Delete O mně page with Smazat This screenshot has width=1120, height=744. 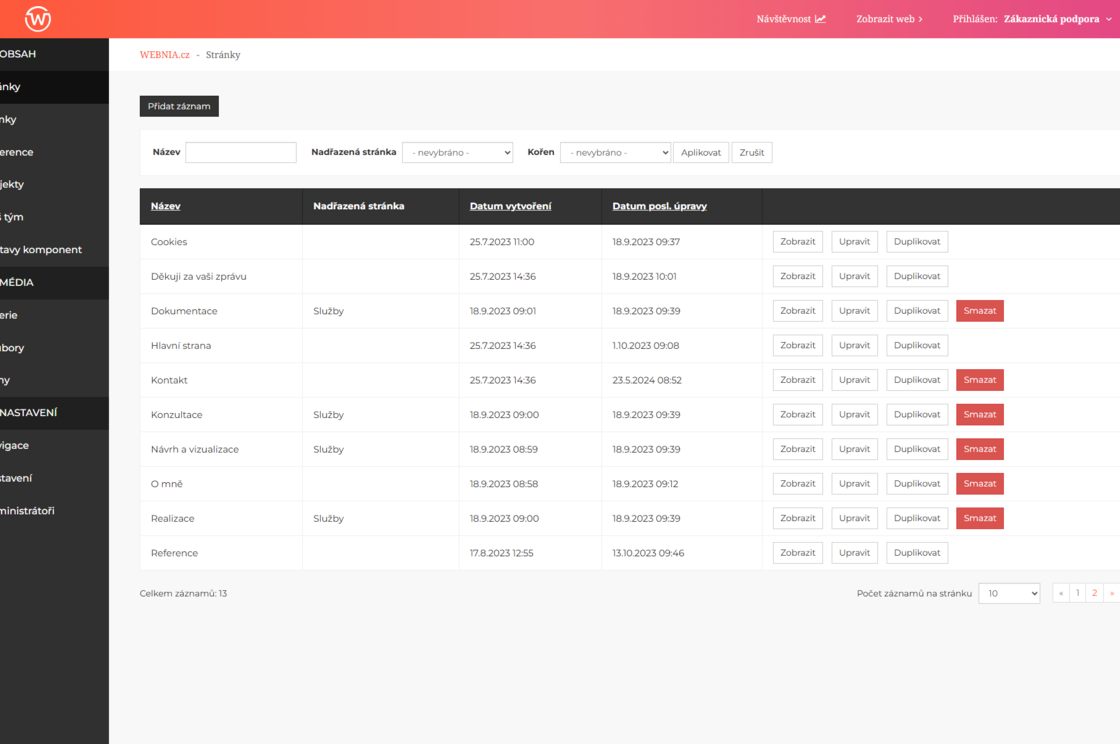pos(979,483)
